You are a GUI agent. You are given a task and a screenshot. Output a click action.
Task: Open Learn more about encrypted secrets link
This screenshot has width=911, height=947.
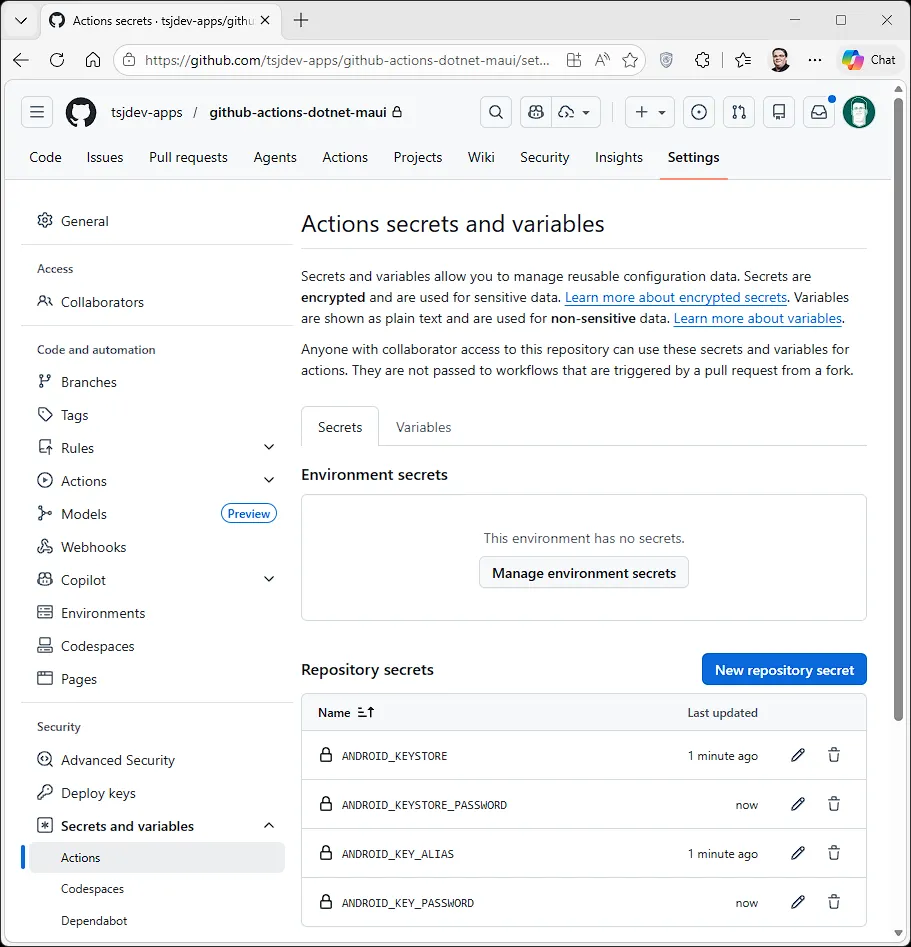point(675,297)
